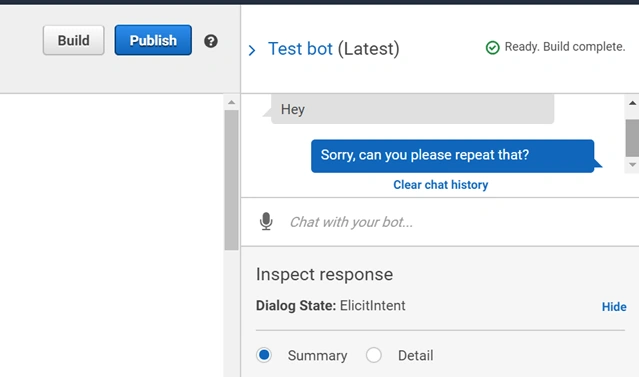
Task: Click the green build complete checkmark icon
Action: tap(492, 48)
